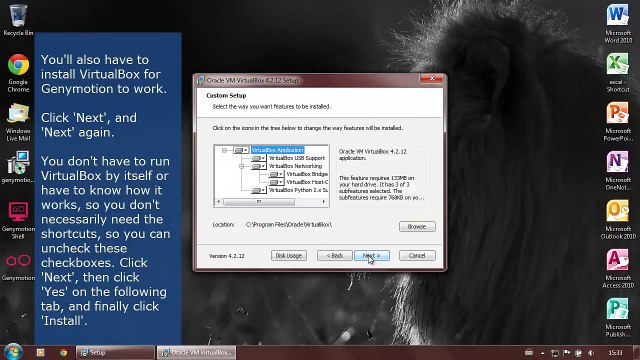Cancel the VirtualBox setup
Screen dimensions: 640x360
coord(417,256)
